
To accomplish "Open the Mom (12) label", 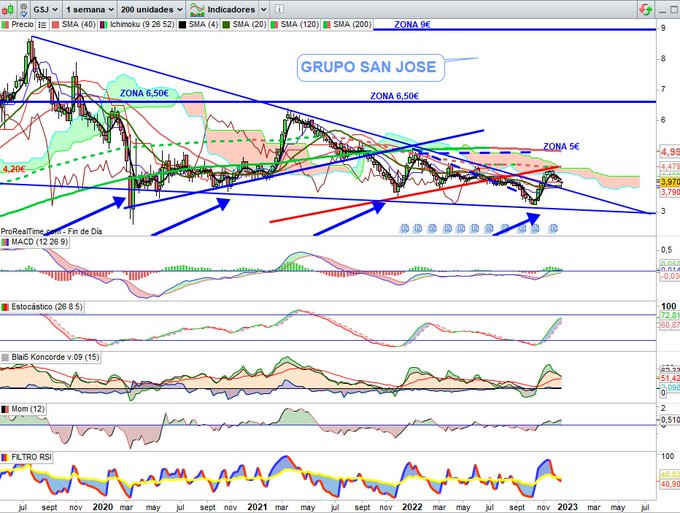I will pos(28,409).
